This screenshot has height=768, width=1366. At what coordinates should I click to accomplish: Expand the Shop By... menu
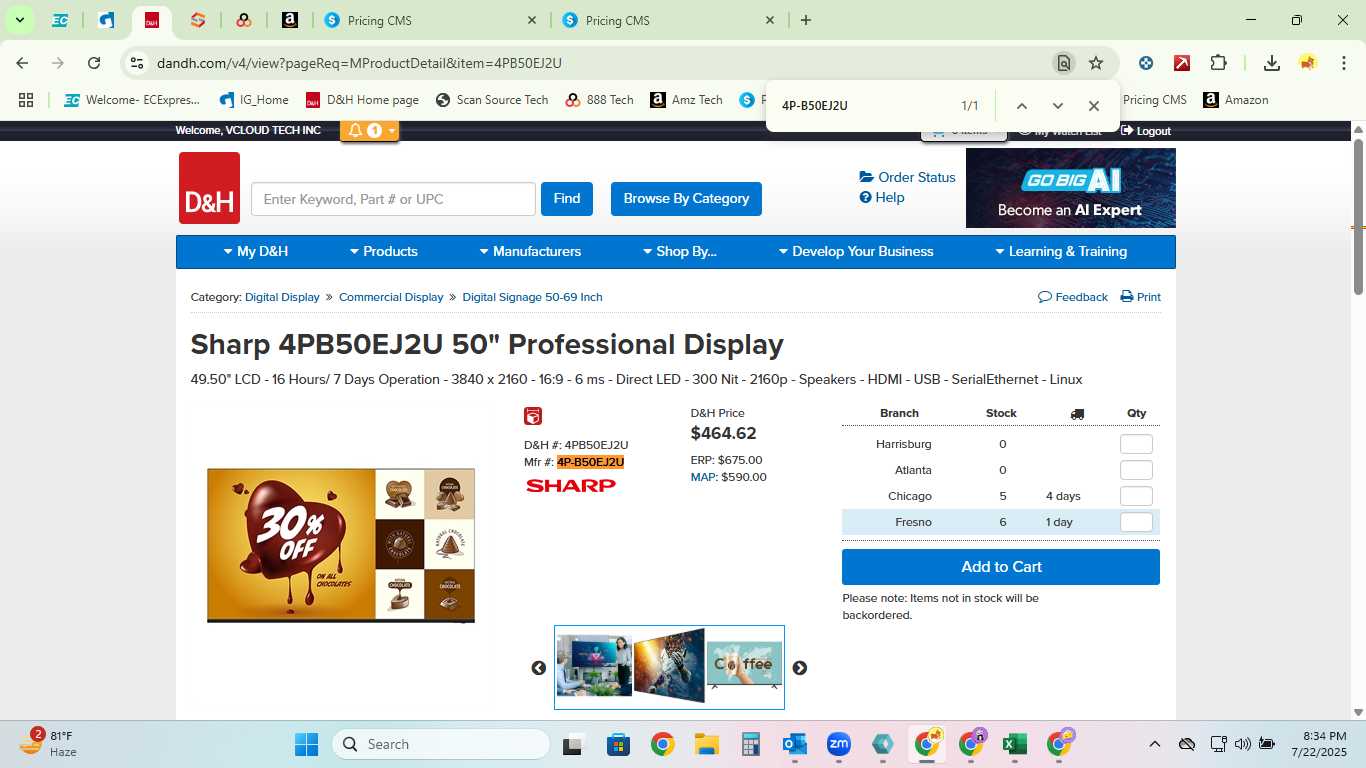[x=680, y=252]
